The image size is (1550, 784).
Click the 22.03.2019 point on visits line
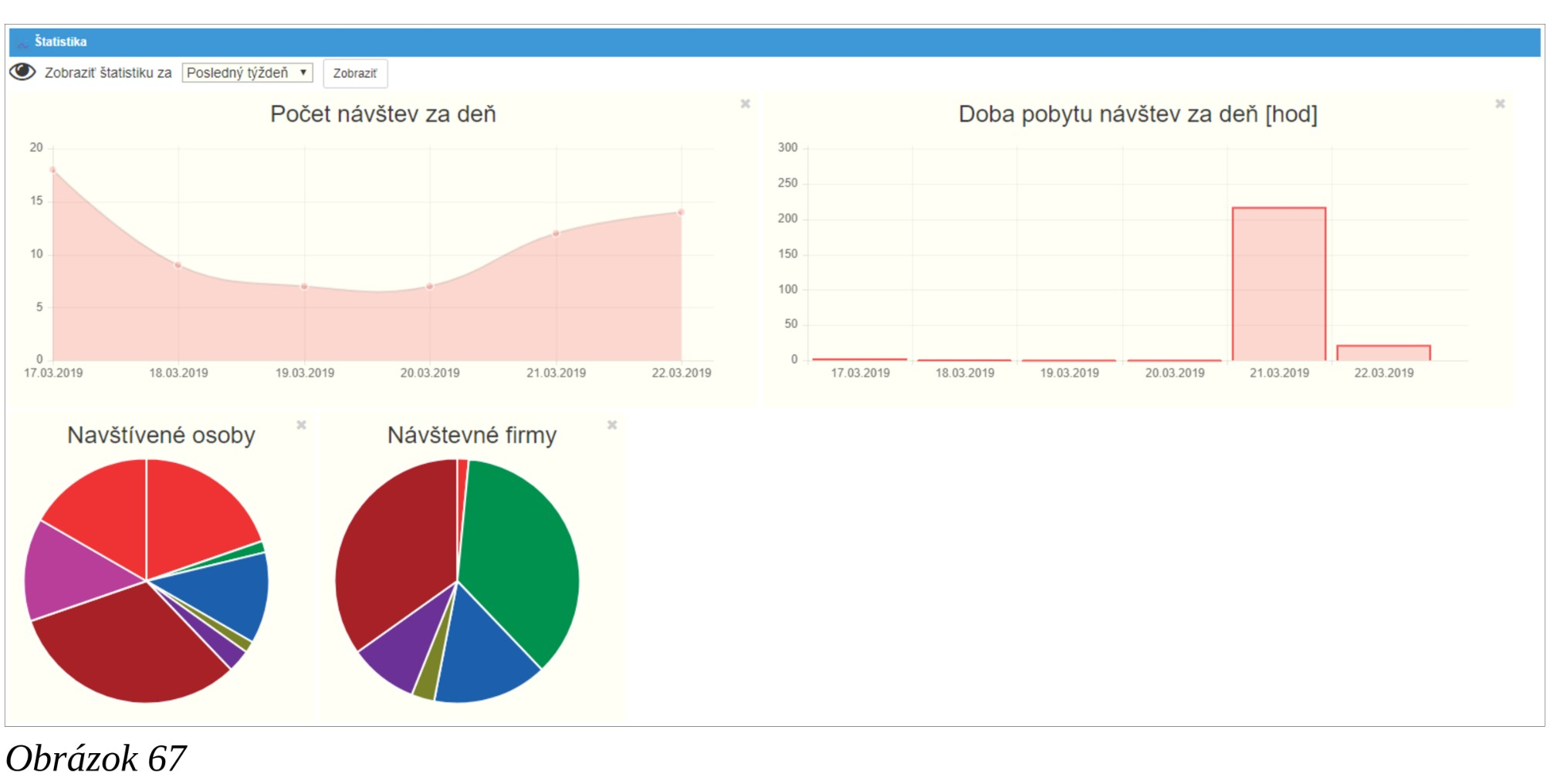click(x=681, y=212)
